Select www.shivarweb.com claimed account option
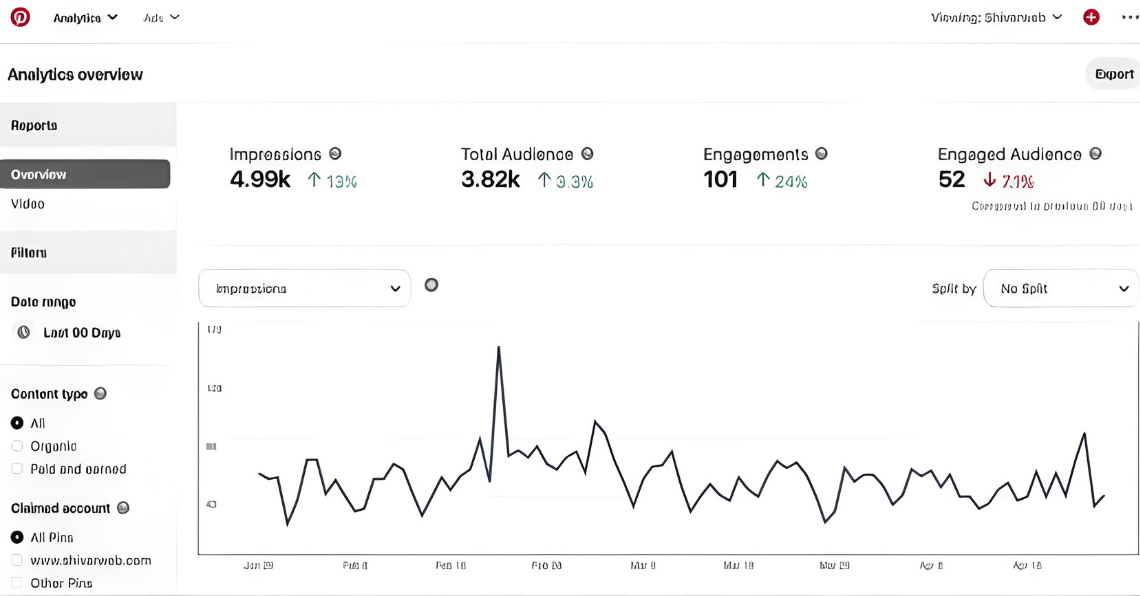Image resolution: width=1140 pixels, height=596 pixels. pyautogui.click(x=17, y=560)
